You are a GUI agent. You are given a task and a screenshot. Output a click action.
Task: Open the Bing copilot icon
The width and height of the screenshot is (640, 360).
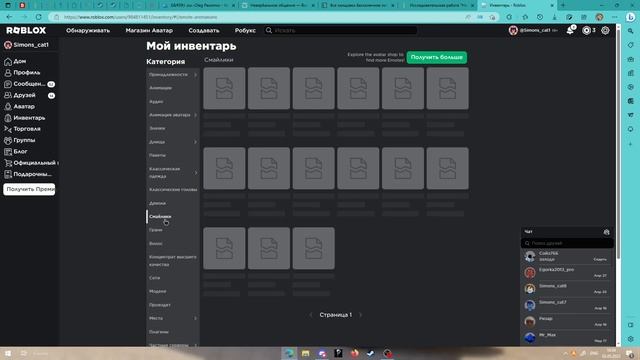[631, 17]
